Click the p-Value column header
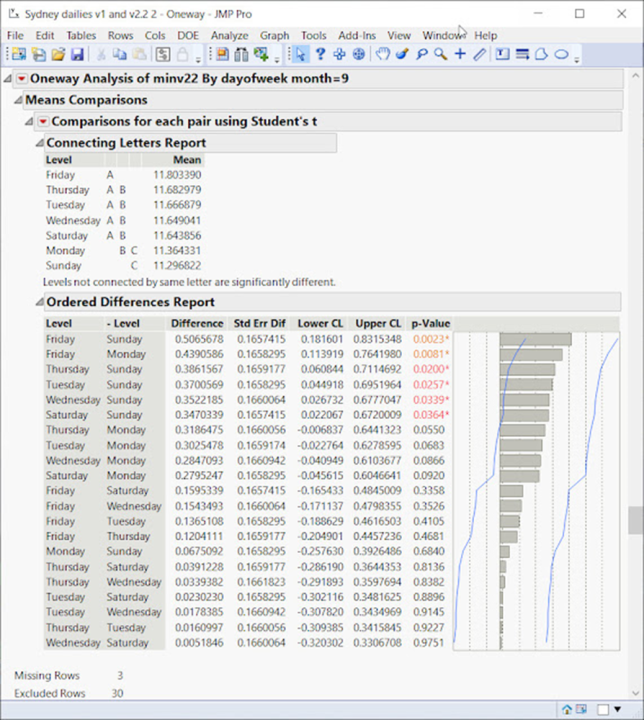This screenshot has width=644, height=720. pos(430,324)
